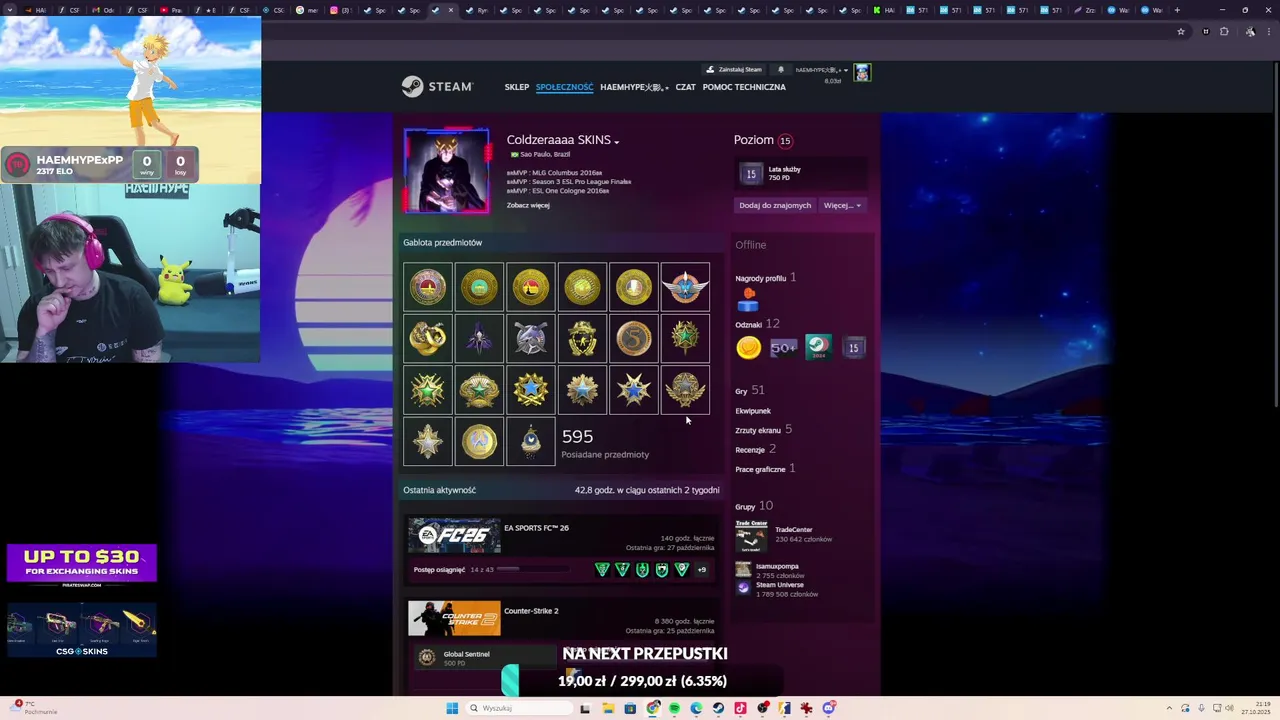Click the Nagrody profilu link
This screenshot has width=1280, height=720.
[x=761, y=278]
